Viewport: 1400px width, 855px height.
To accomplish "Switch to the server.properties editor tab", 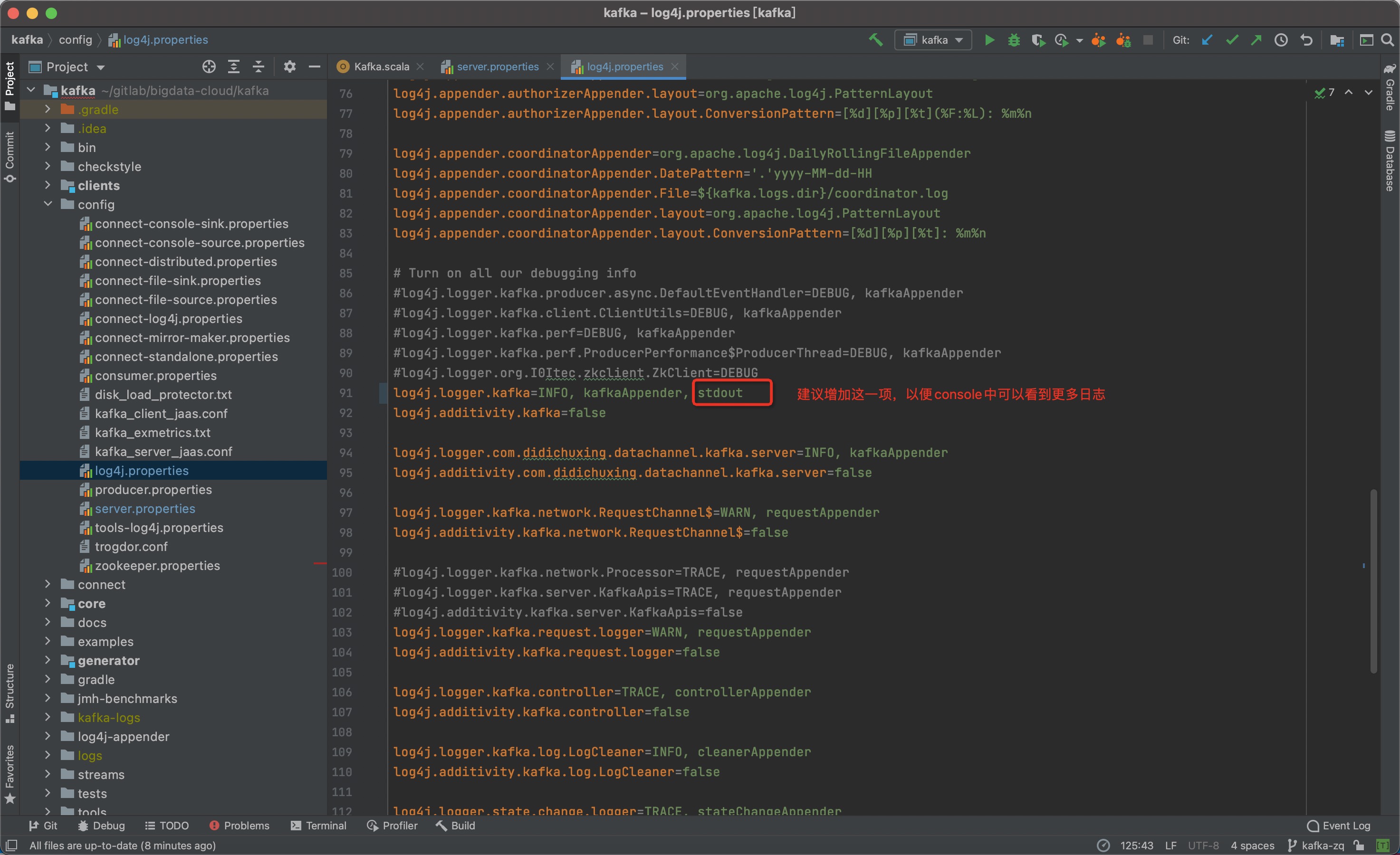I will 497,66.
